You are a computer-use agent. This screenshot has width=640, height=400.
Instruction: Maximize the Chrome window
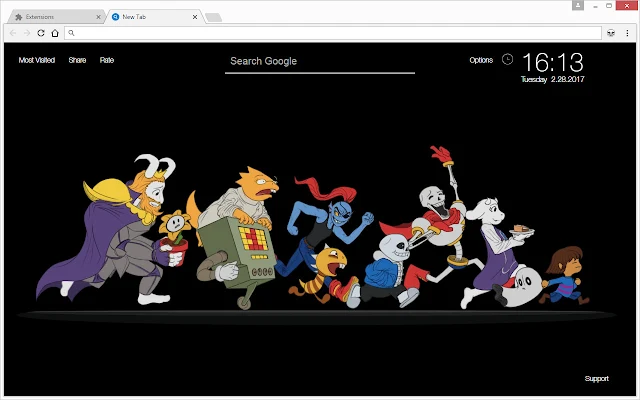pos(609,6)
